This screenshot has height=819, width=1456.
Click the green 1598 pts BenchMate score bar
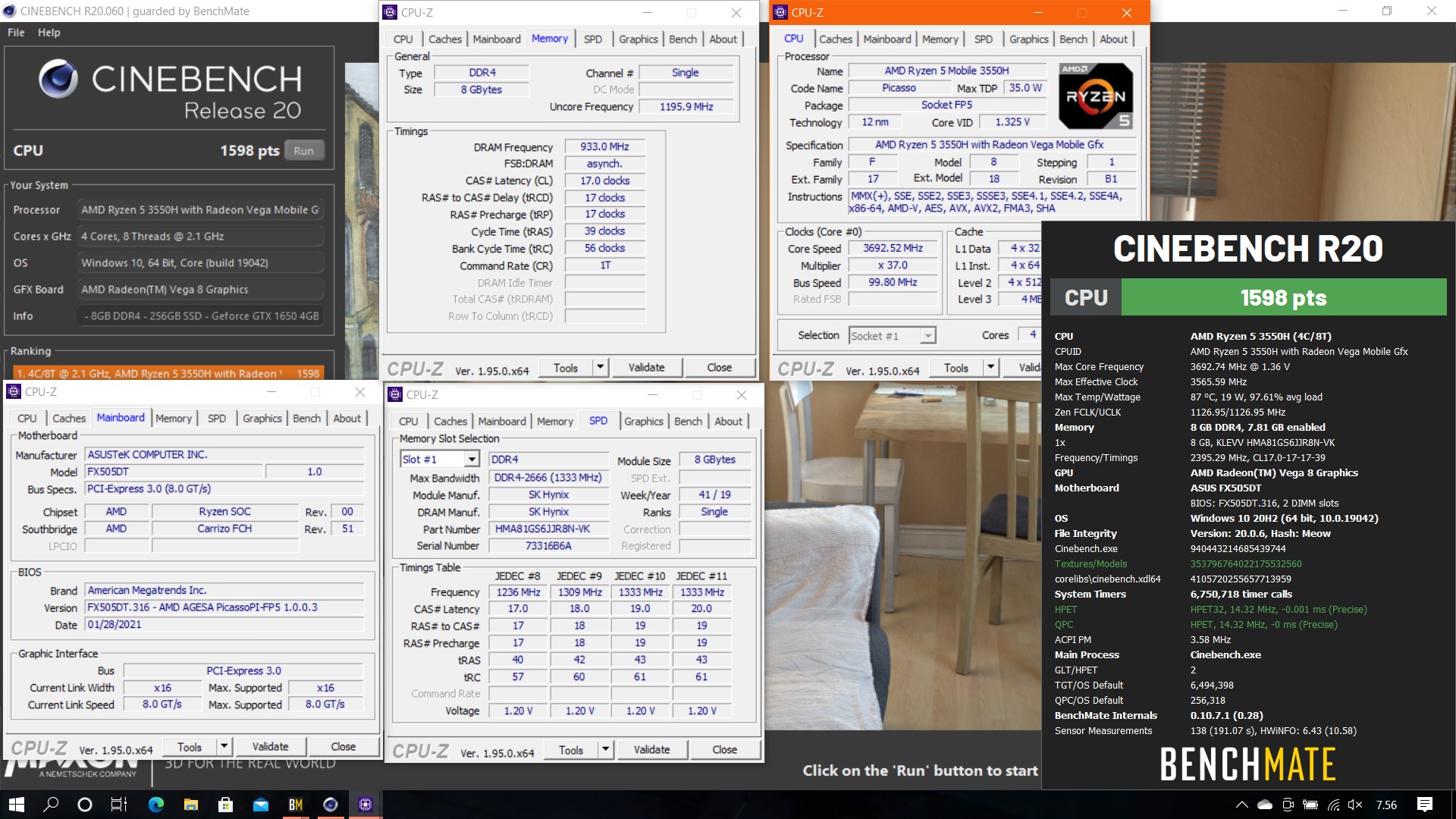click(x=1283, y=297)
